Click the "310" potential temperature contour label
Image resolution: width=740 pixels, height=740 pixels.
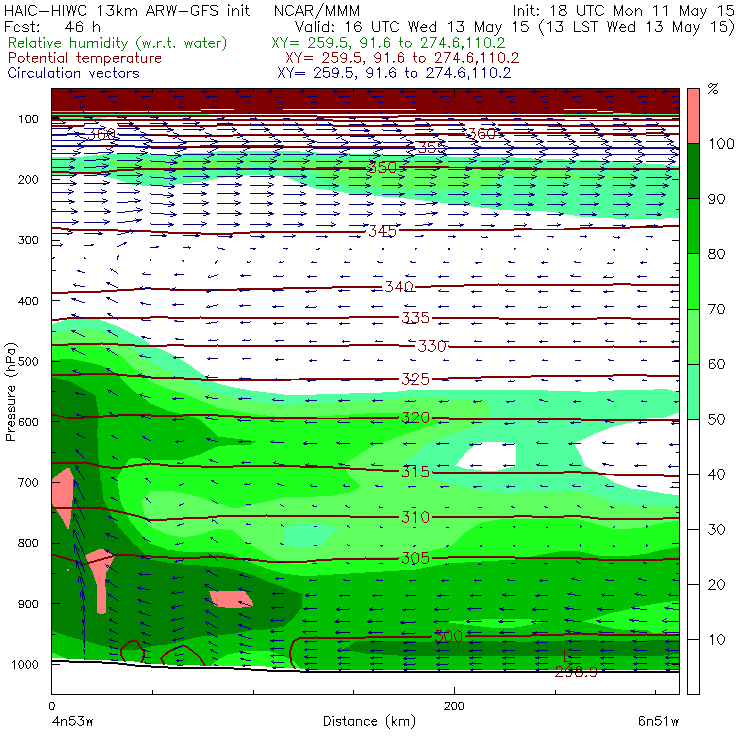(416, 517)
